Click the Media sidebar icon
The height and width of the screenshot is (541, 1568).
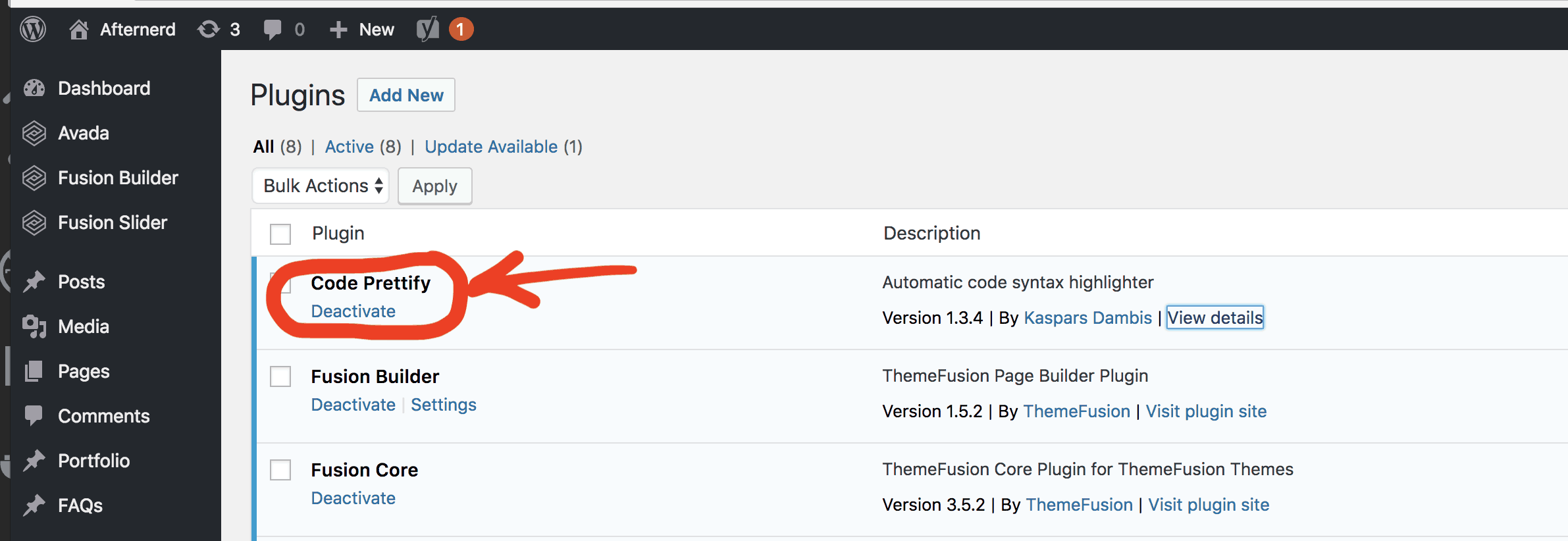pyautogui.click(x=34, y=326)
